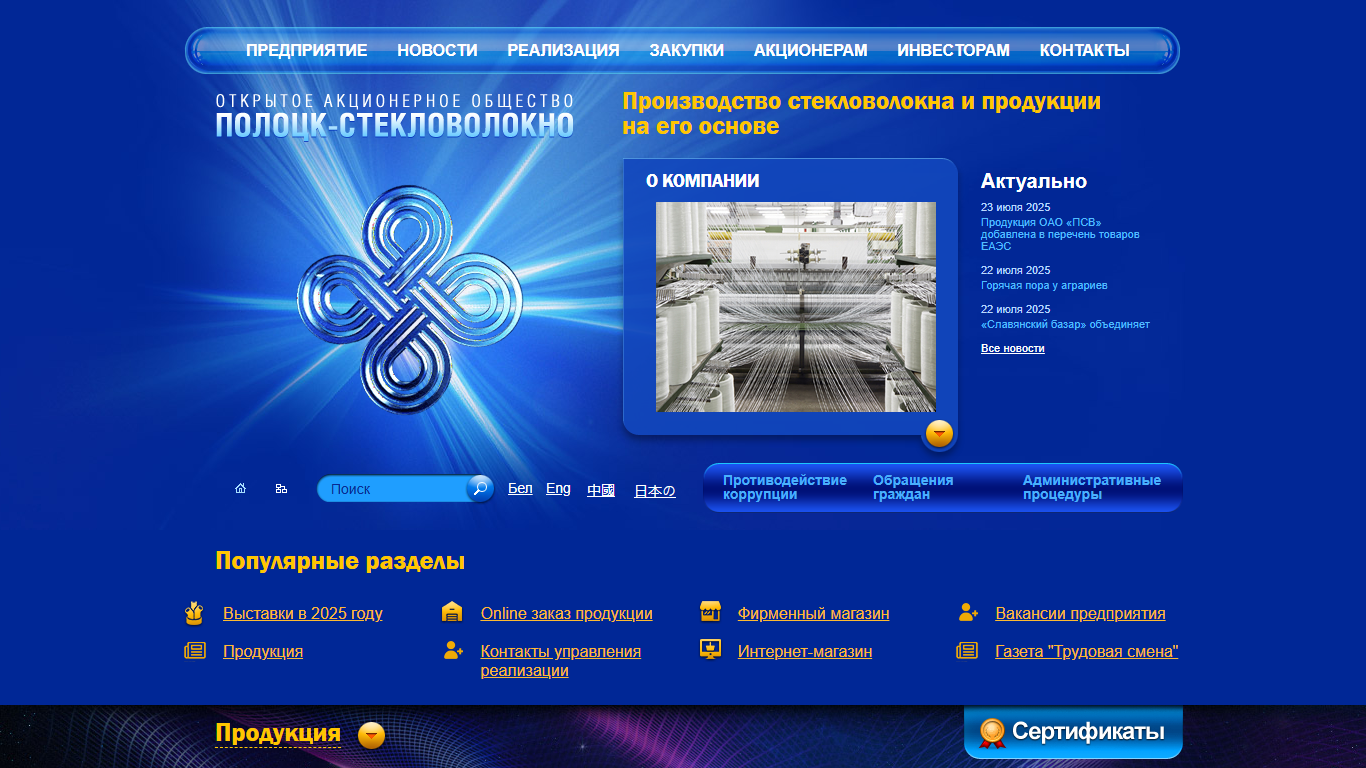Open Выставки в 2025 году link
The width and height of the screenshot is (1366, 768).
[302, 613]
